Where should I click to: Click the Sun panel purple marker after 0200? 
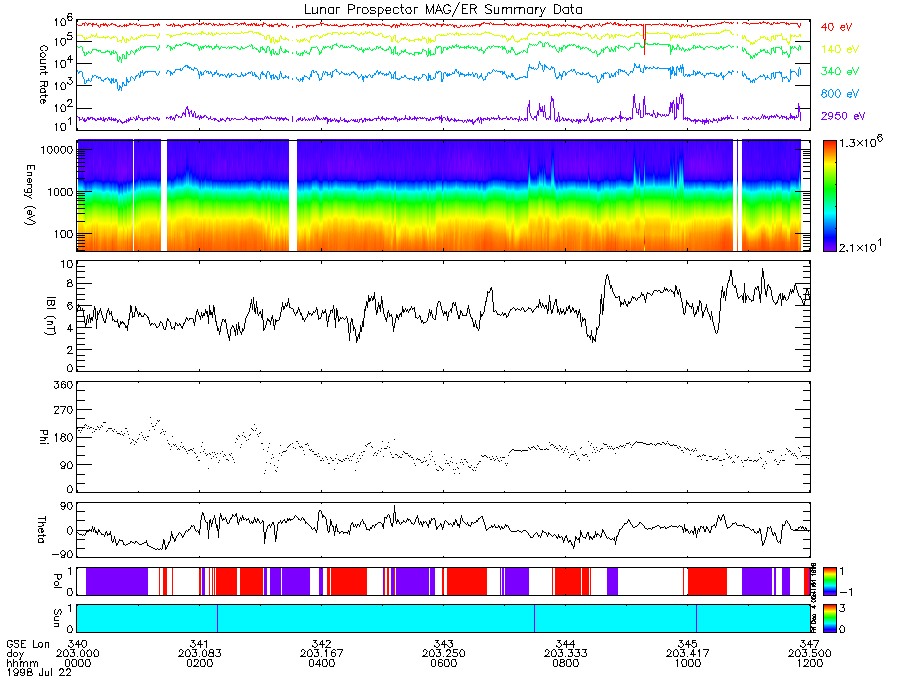coord(218,618)
